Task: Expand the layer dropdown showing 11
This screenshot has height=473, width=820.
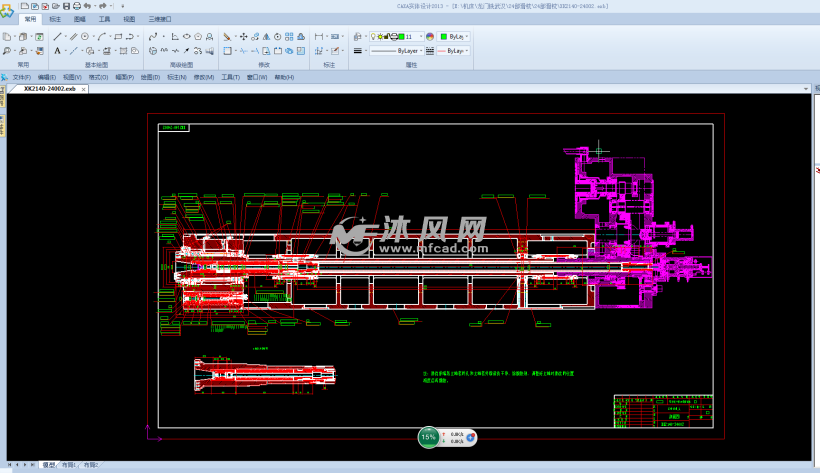Action: [x=420, y=36]
